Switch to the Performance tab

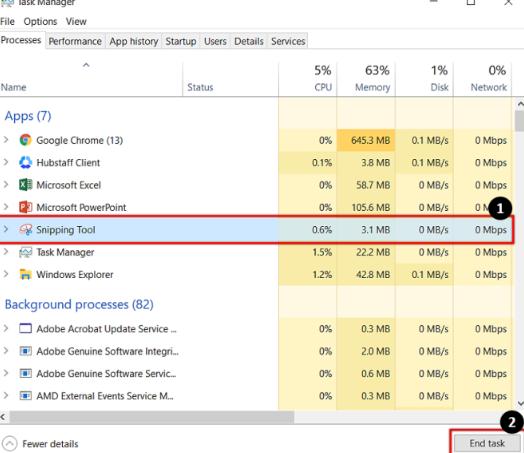pos(75,41)
